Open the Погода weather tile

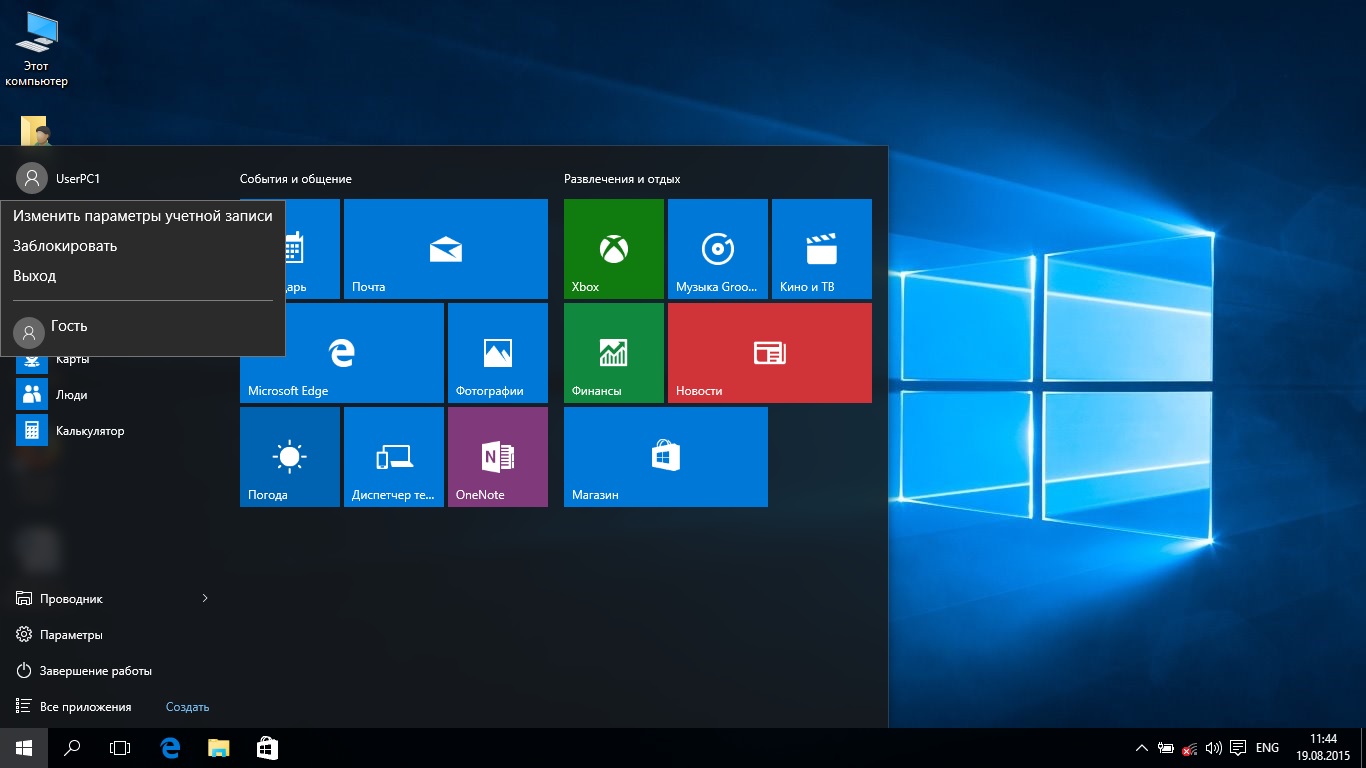(x=289, y=456)
